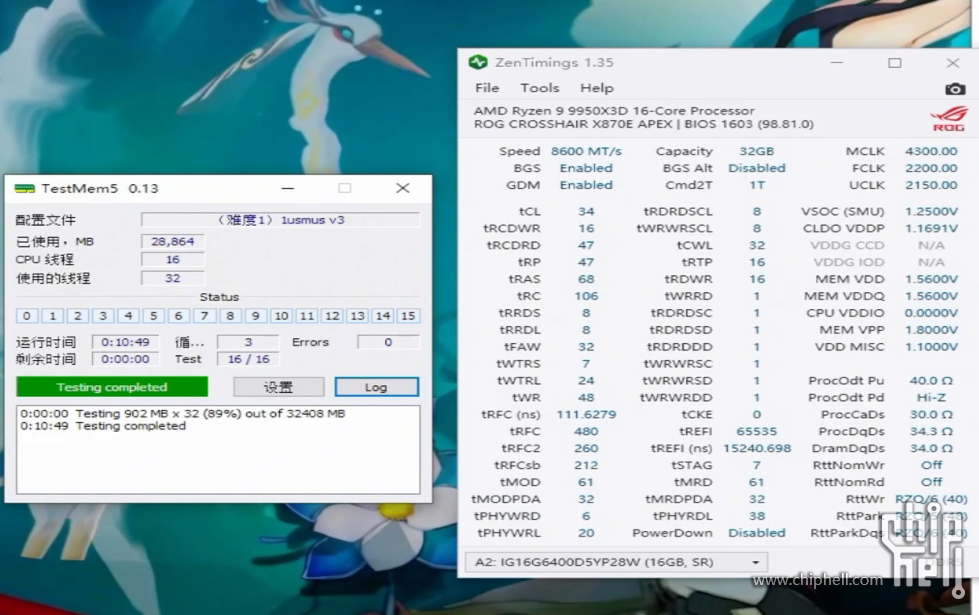Click the TestMem5 title bar icon
Image resolution: width=979 pixels, height=615 pixels.
(x=24, y=188)
